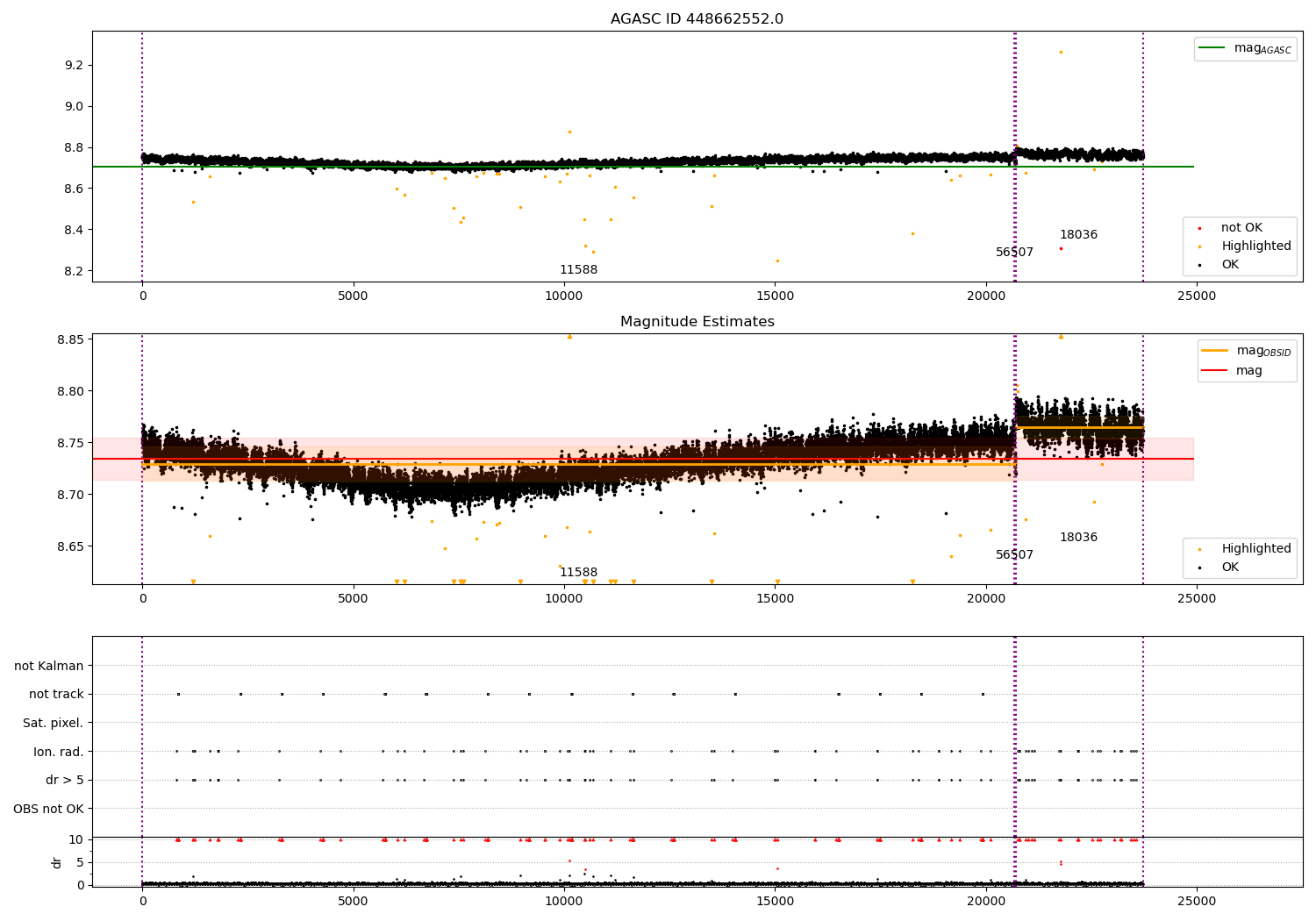Click the green mag AGASC horizontal line in top plot
Image resolution: width=1316 pixels, height=921 pixels.
[643, 167]
